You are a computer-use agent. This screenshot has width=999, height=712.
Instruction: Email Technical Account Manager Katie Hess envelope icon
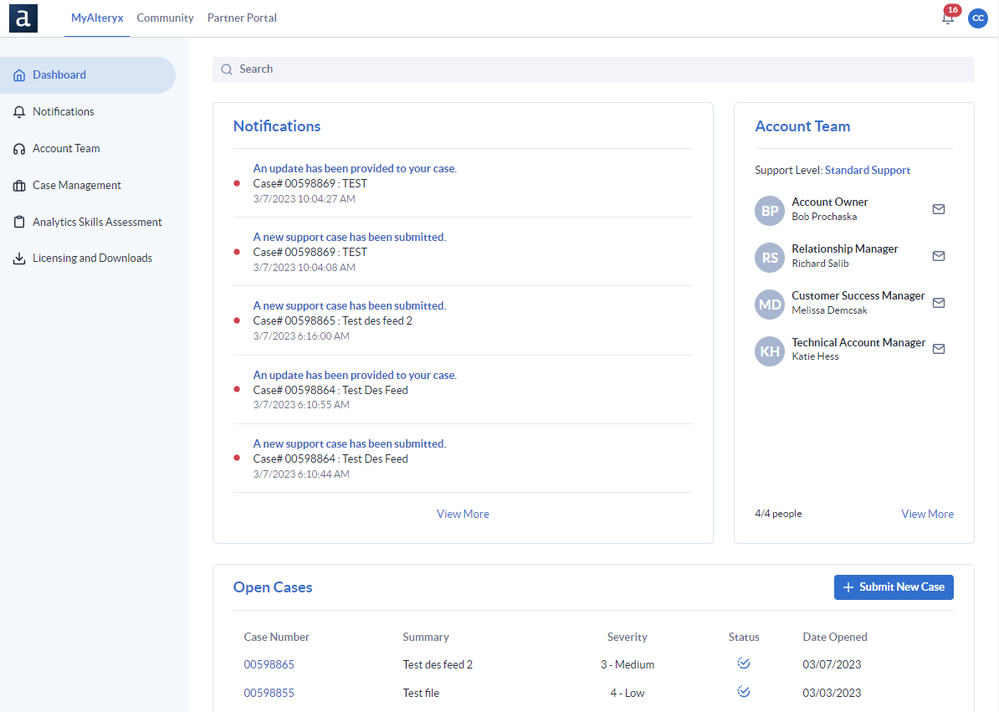[938, 348]
